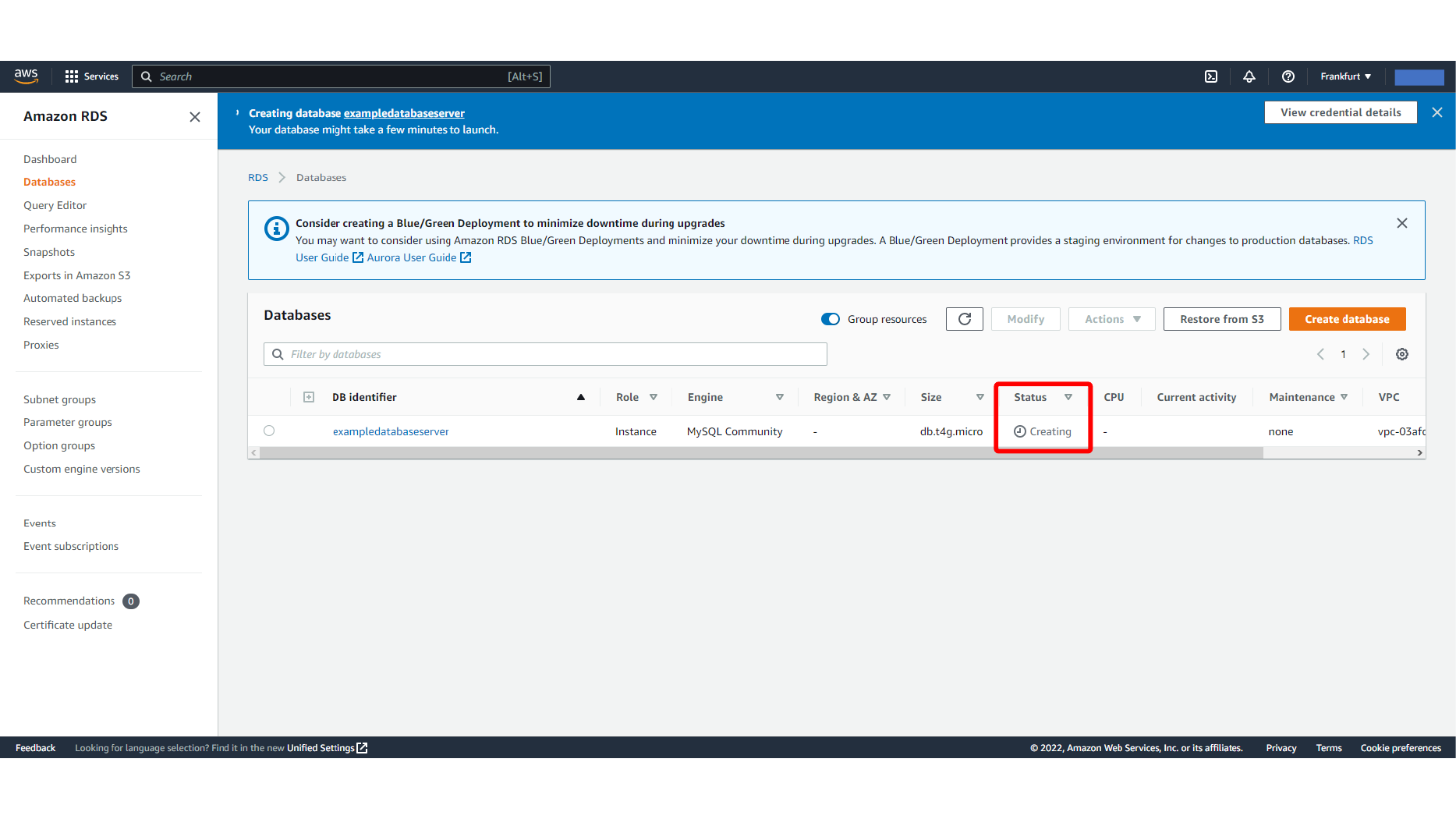Image resolution: width=1456 pixels, height=819 pixels.
Task: Filter the Status column
Action: [x=1068, y=397]
